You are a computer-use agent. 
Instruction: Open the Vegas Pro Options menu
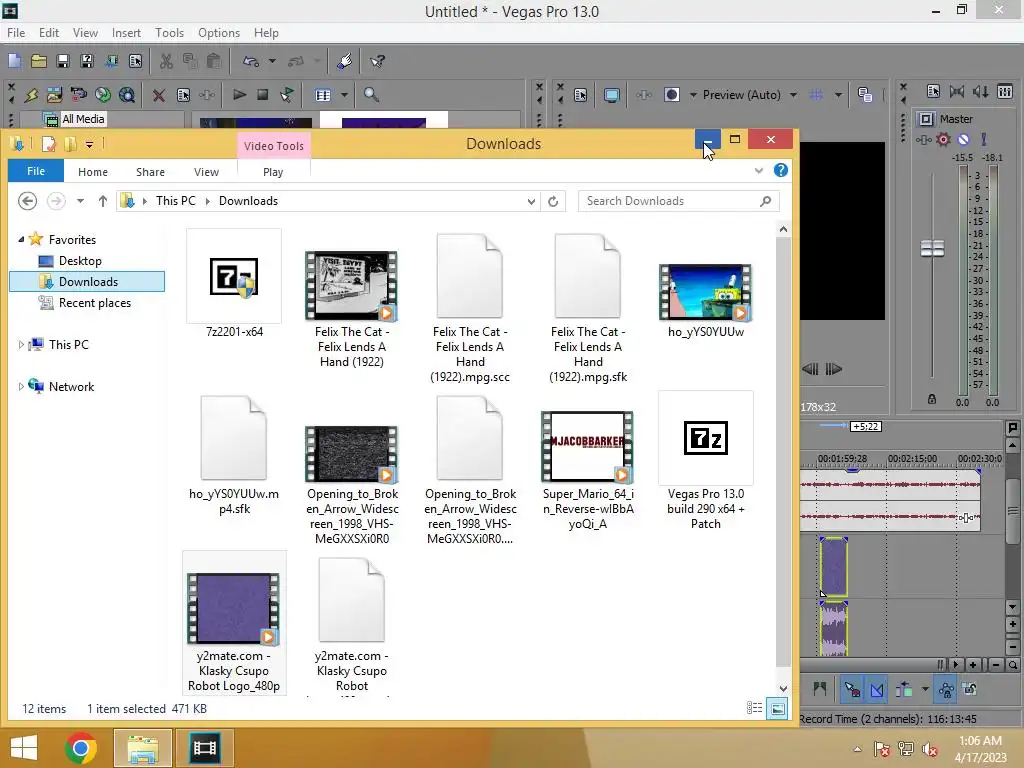tap(219, 33)
